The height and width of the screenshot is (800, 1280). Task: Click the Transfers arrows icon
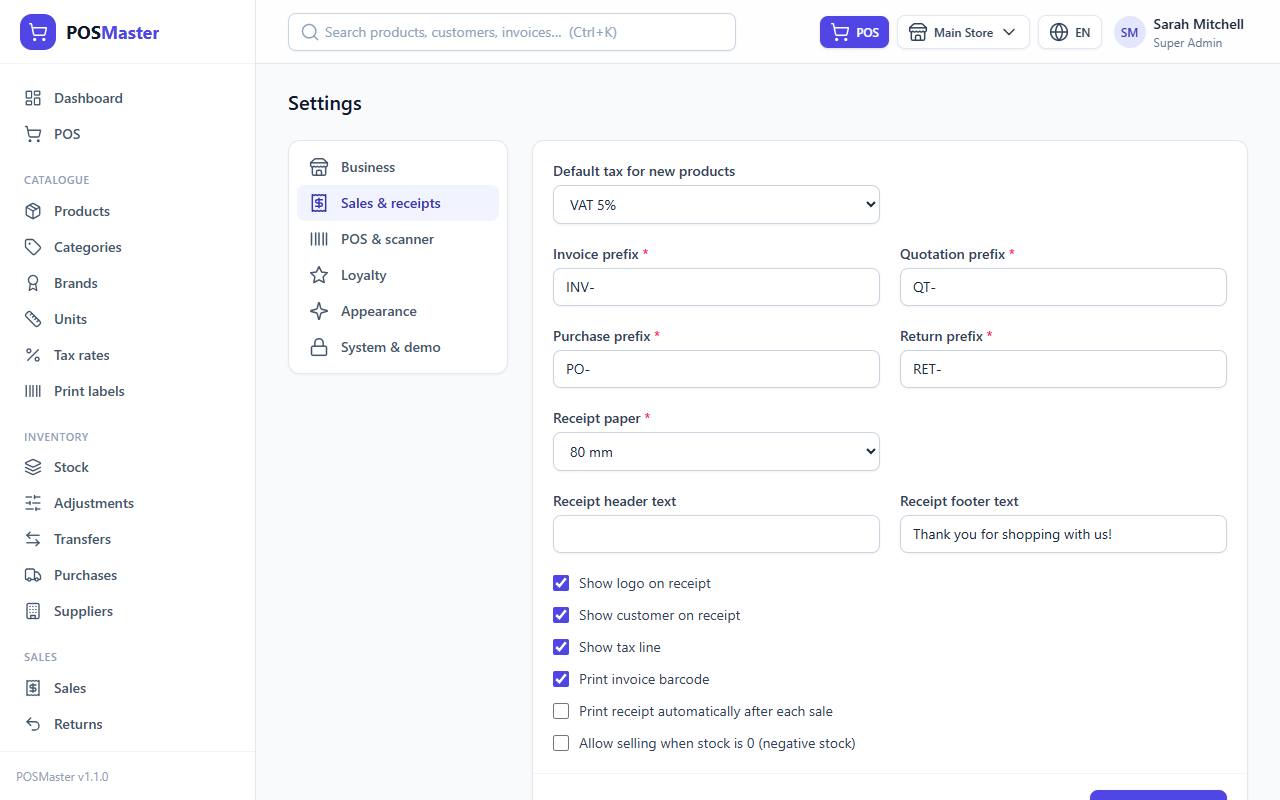click(x=33, y=539)
